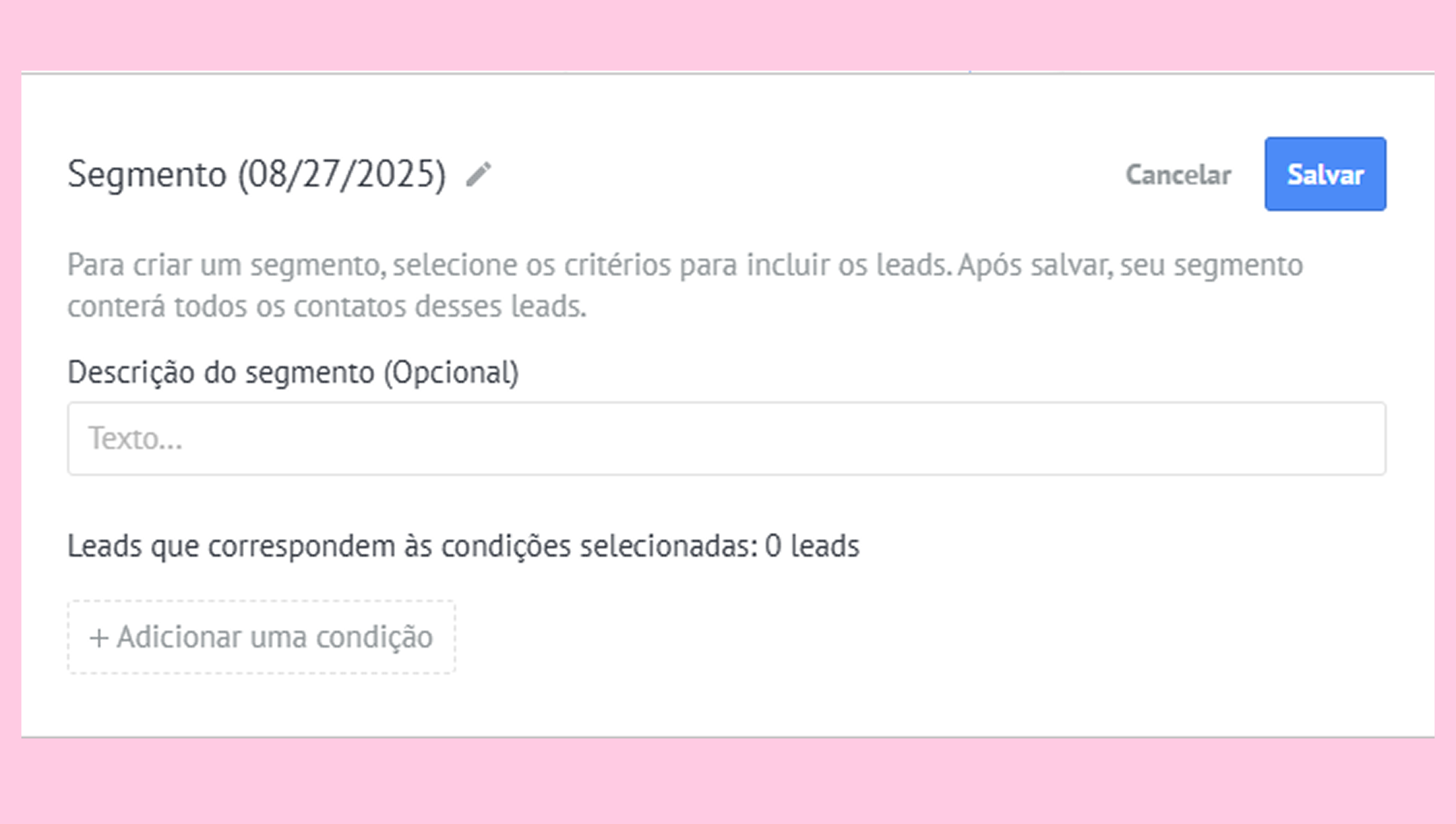
Task: Click the "0 leads" counter value
Action: click(812, 546)
